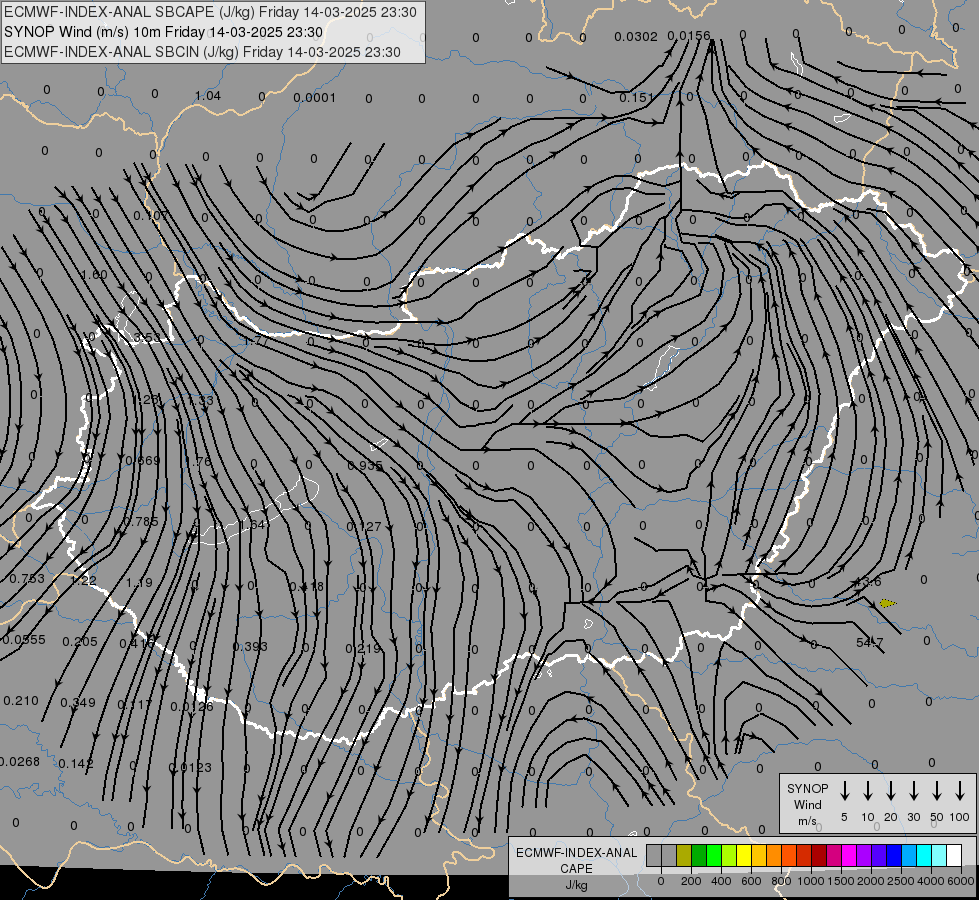979x900 pixels.
Task: Click the 5 m/s wind arrow in legend
Action: pyautogui.click(x=844, y=791)
